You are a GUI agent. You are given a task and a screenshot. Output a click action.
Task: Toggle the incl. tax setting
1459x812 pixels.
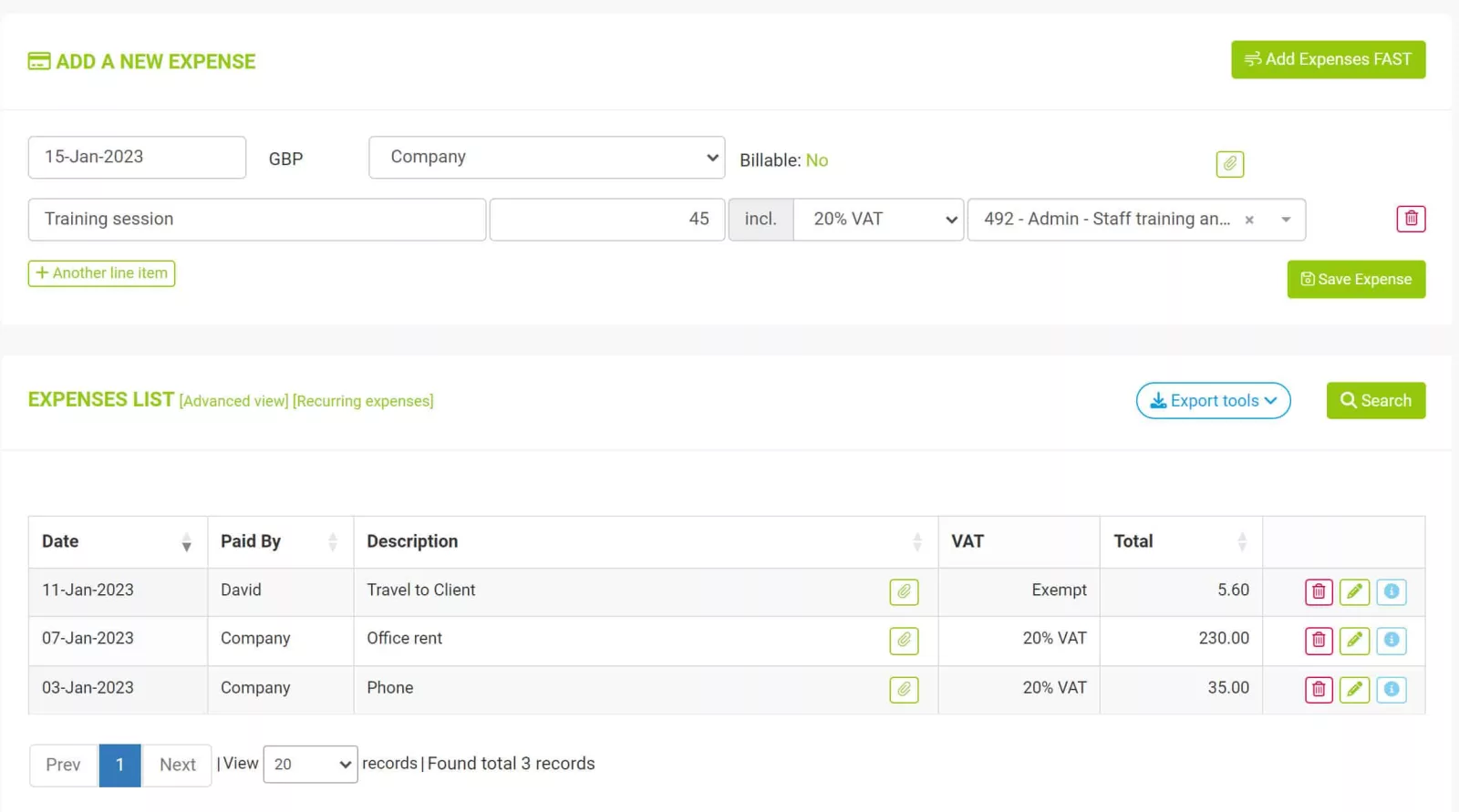761,219
